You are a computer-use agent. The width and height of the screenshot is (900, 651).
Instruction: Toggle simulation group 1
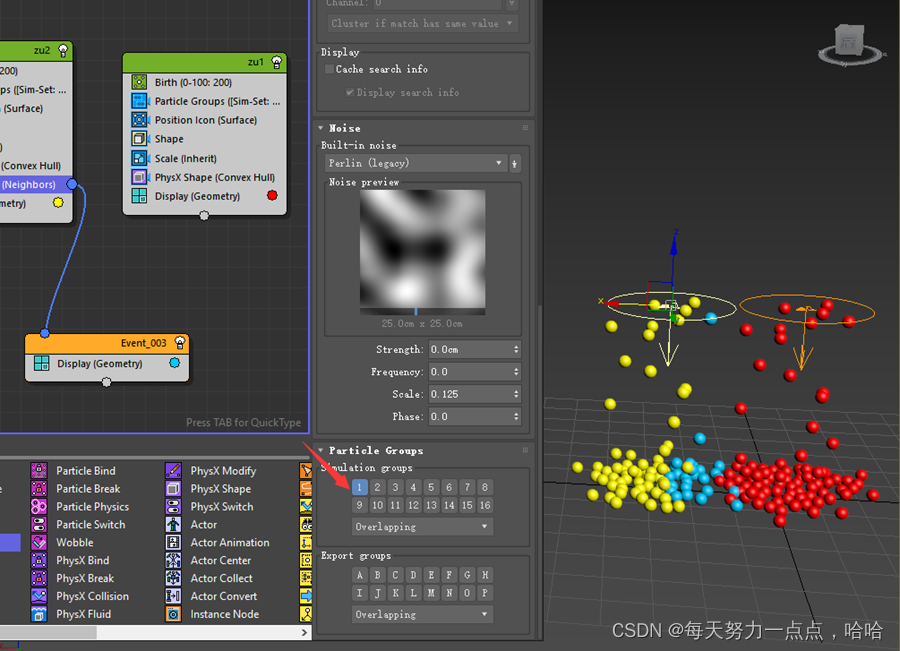coord(359,487)
